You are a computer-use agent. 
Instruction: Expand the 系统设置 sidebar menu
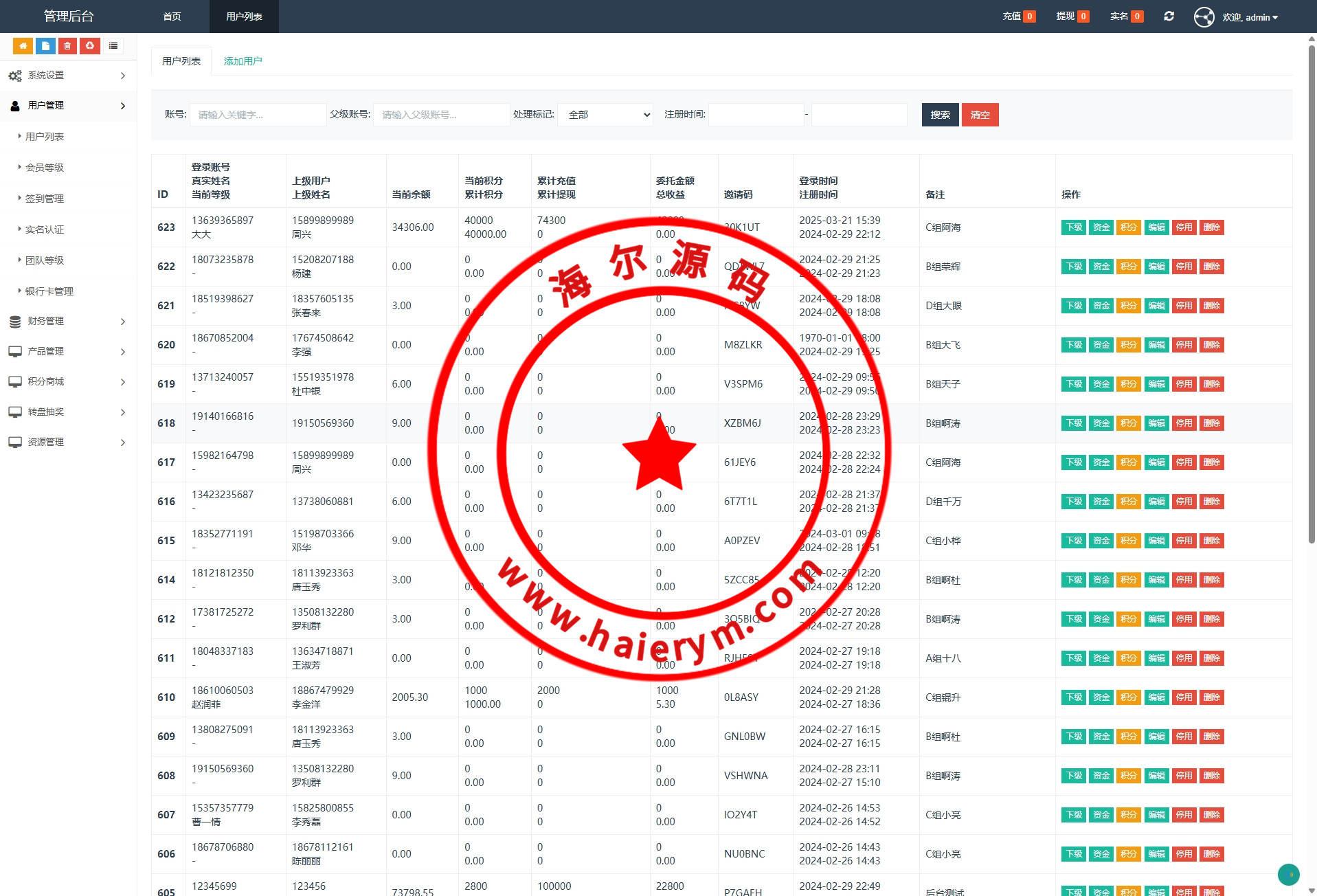68,76
